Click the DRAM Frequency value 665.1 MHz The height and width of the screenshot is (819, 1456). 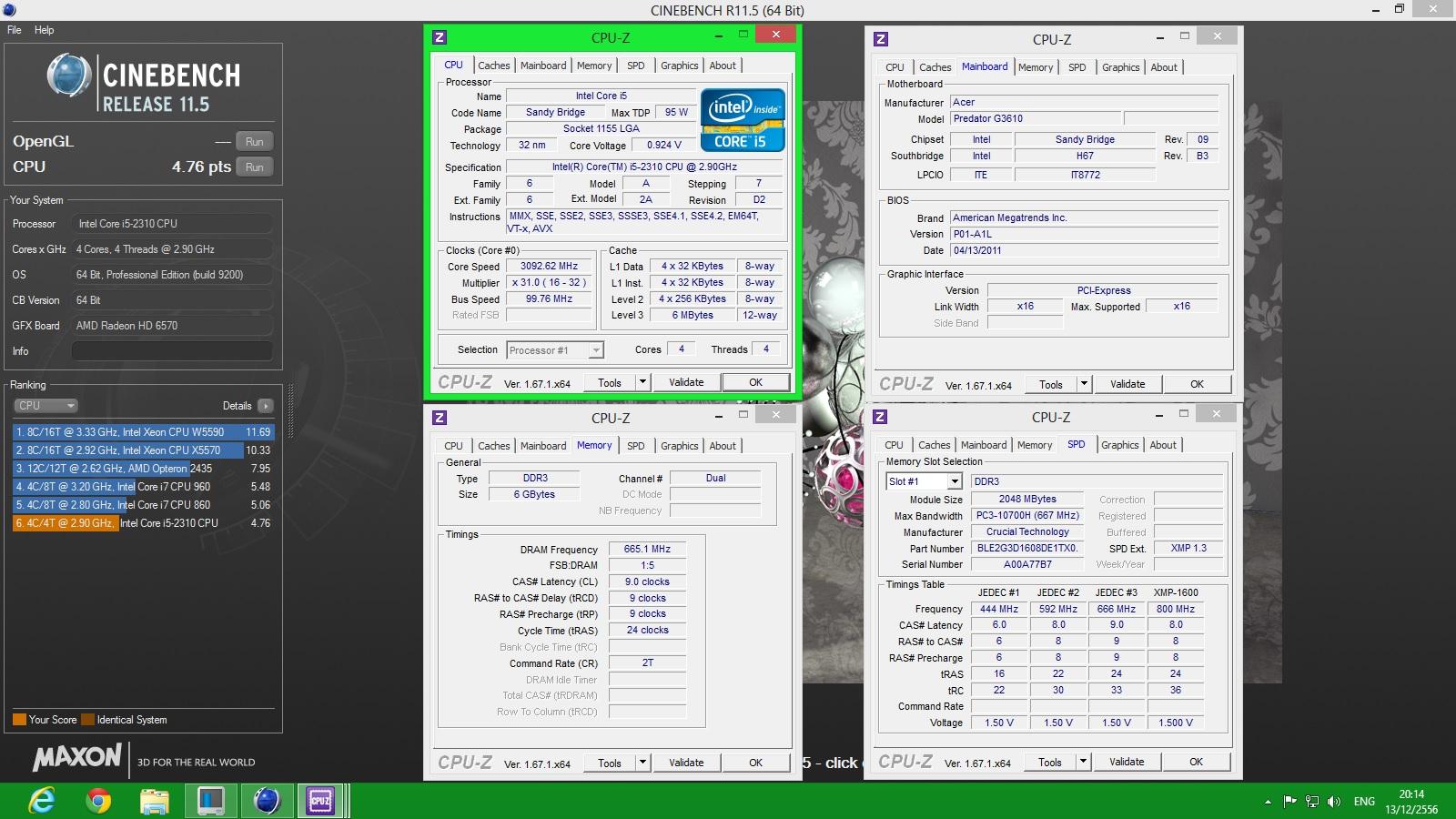tap(647, 550)
